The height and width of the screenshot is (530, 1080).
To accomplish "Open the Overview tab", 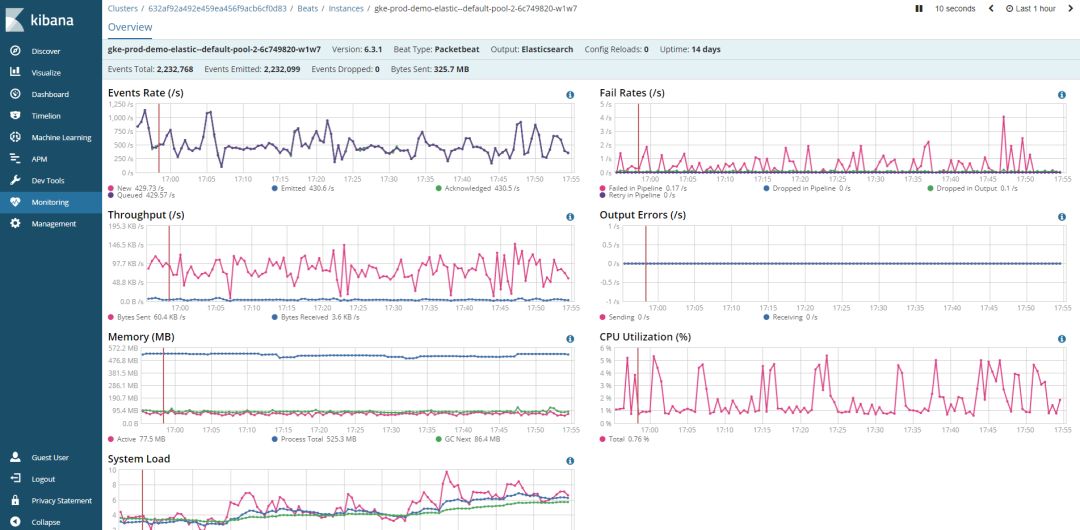I will (x=130, y=27).
